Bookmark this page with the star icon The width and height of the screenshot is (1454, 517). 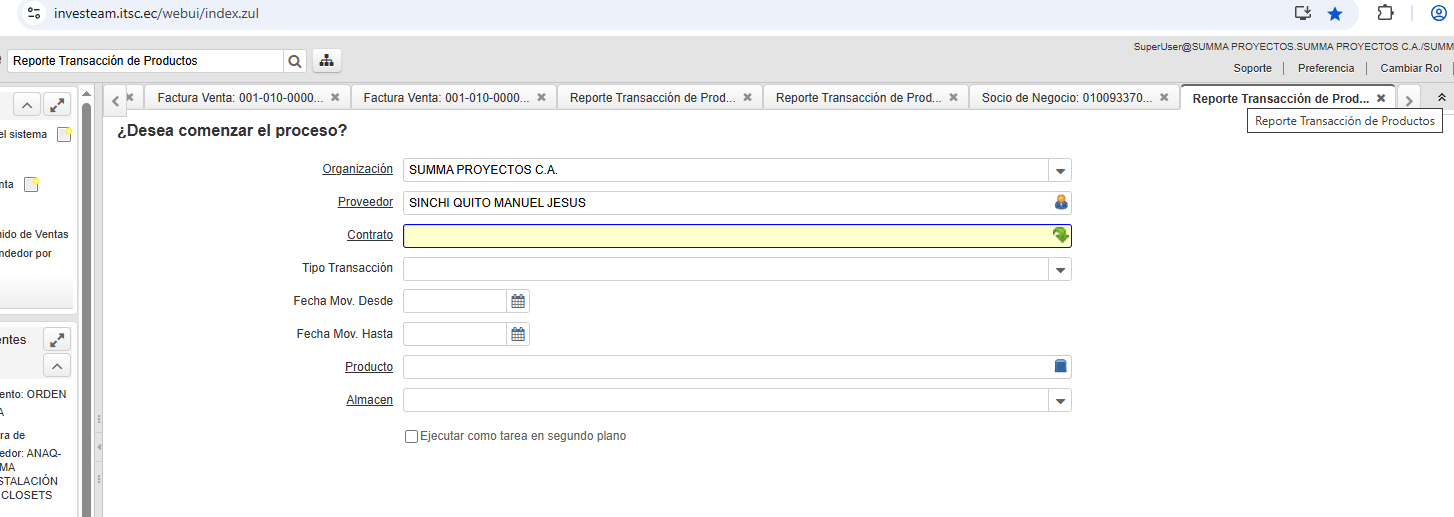tap(1335, 14)
